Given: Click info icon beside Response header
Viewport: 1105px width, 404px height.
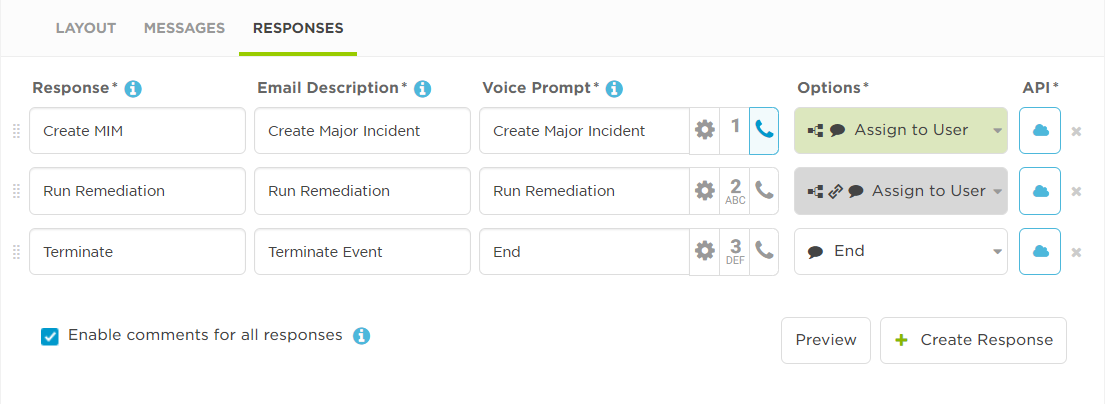Looking at the screenshot, I should pyautogui.click(x=133, y=89).
